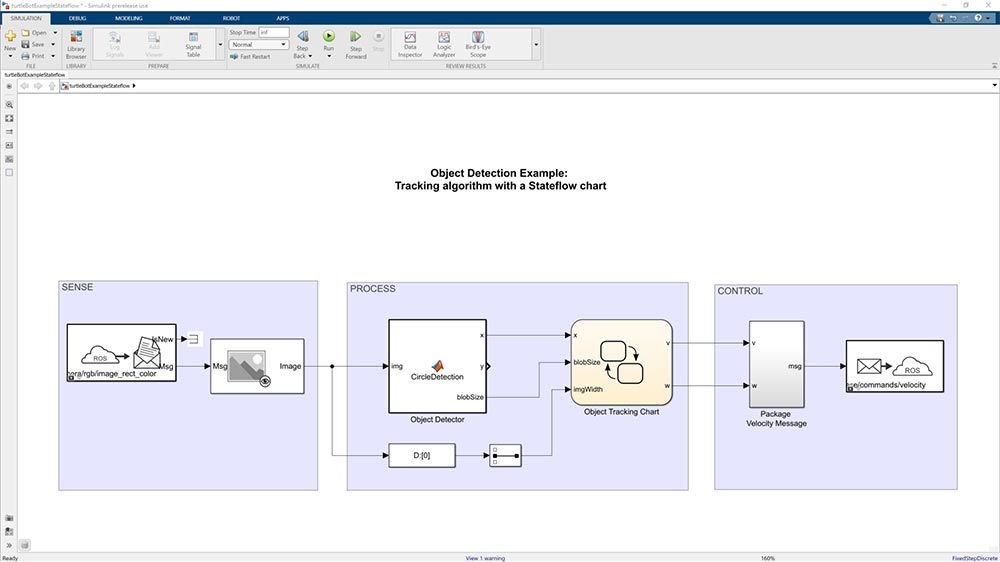Open the View 1 warning link
This screenshot has height=562, width=1000.
(485, 558)
